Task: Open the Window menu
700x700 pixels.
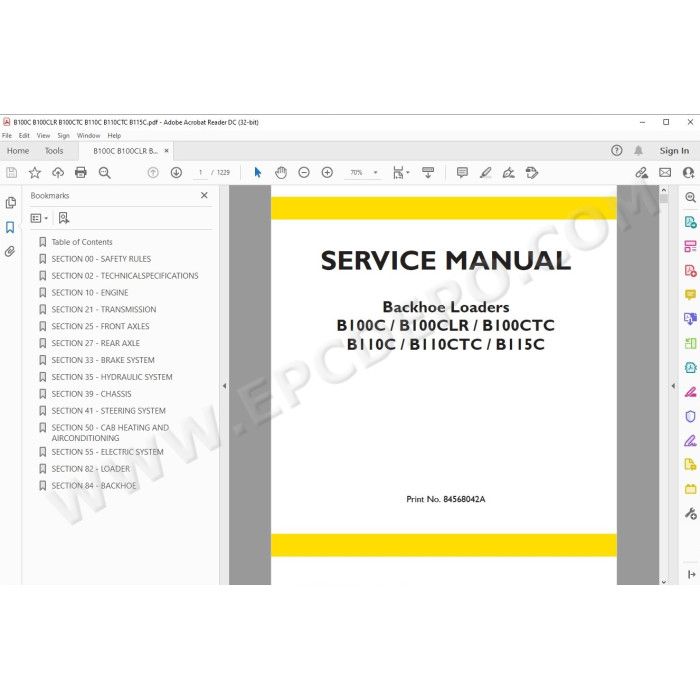Action: click(x=88, y=135)
